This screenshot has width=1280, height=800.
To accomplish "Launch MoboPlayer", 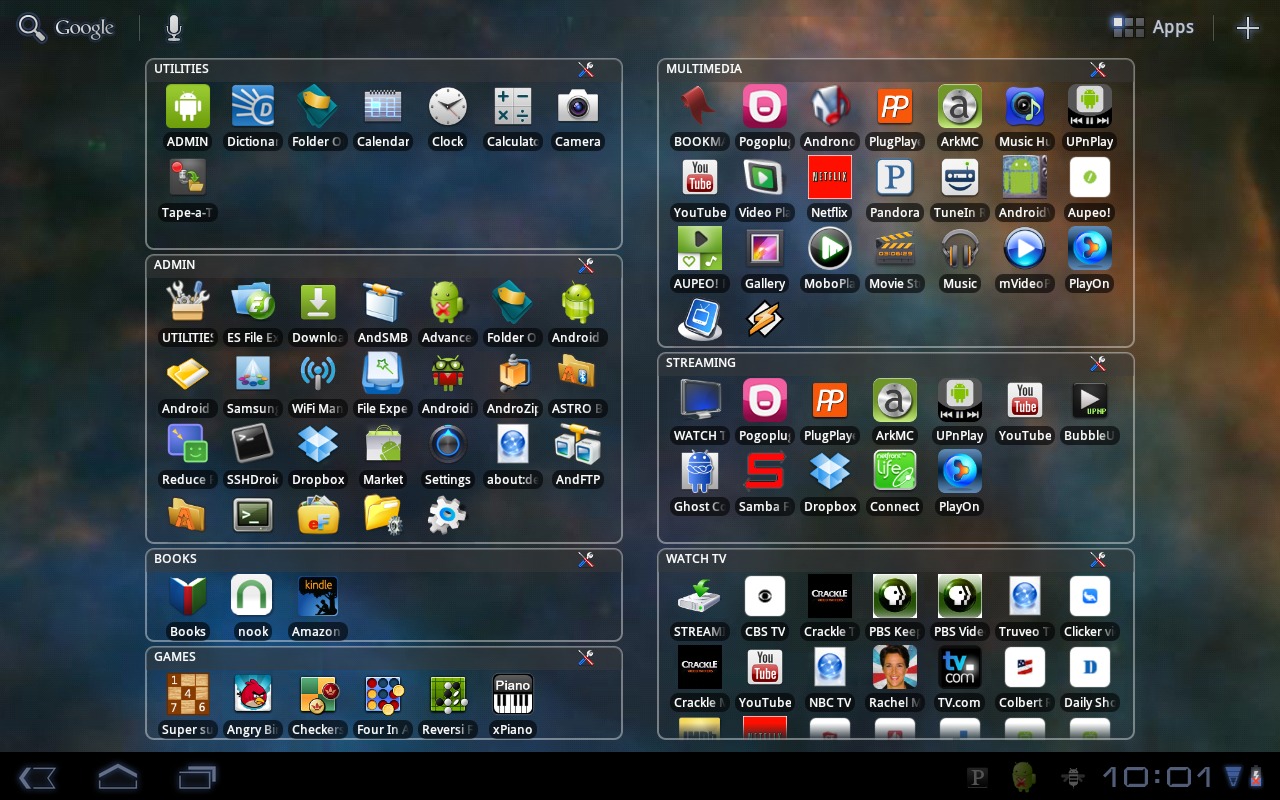I will pos(829,259).
